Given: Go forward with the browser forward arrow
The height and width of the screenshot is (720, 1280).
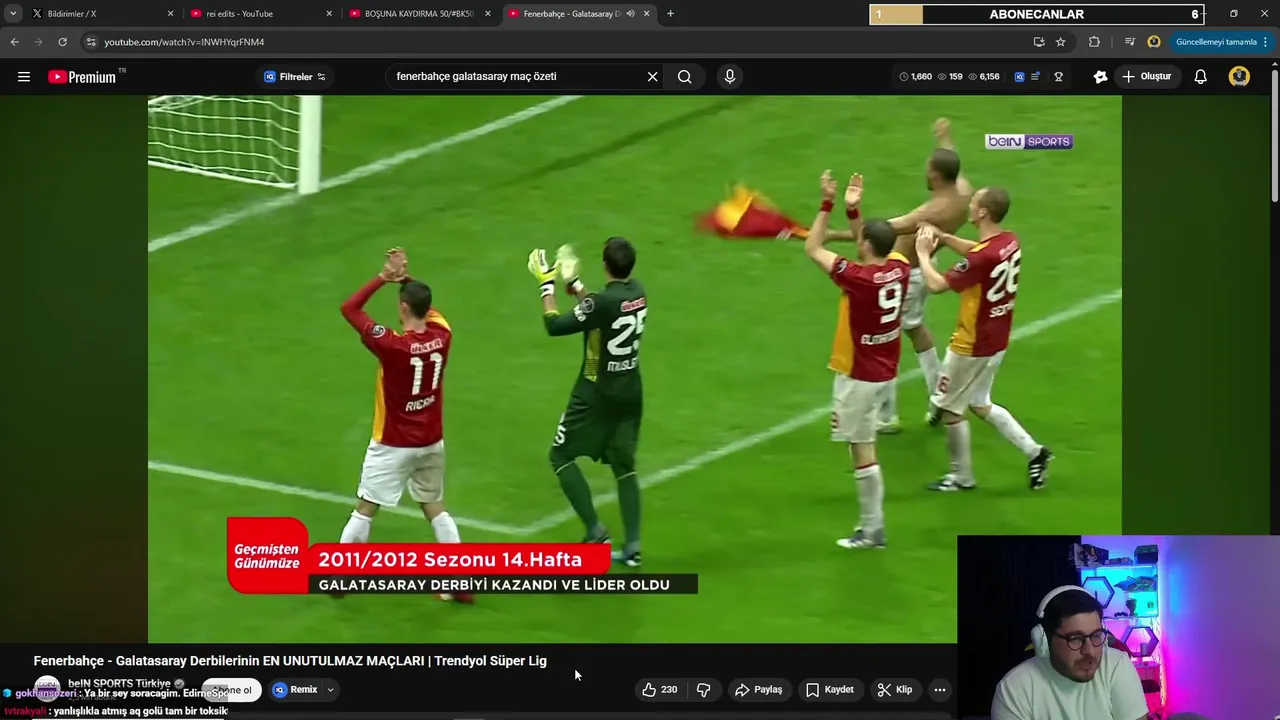Looking at the screenshot, I should coord(38,42).
